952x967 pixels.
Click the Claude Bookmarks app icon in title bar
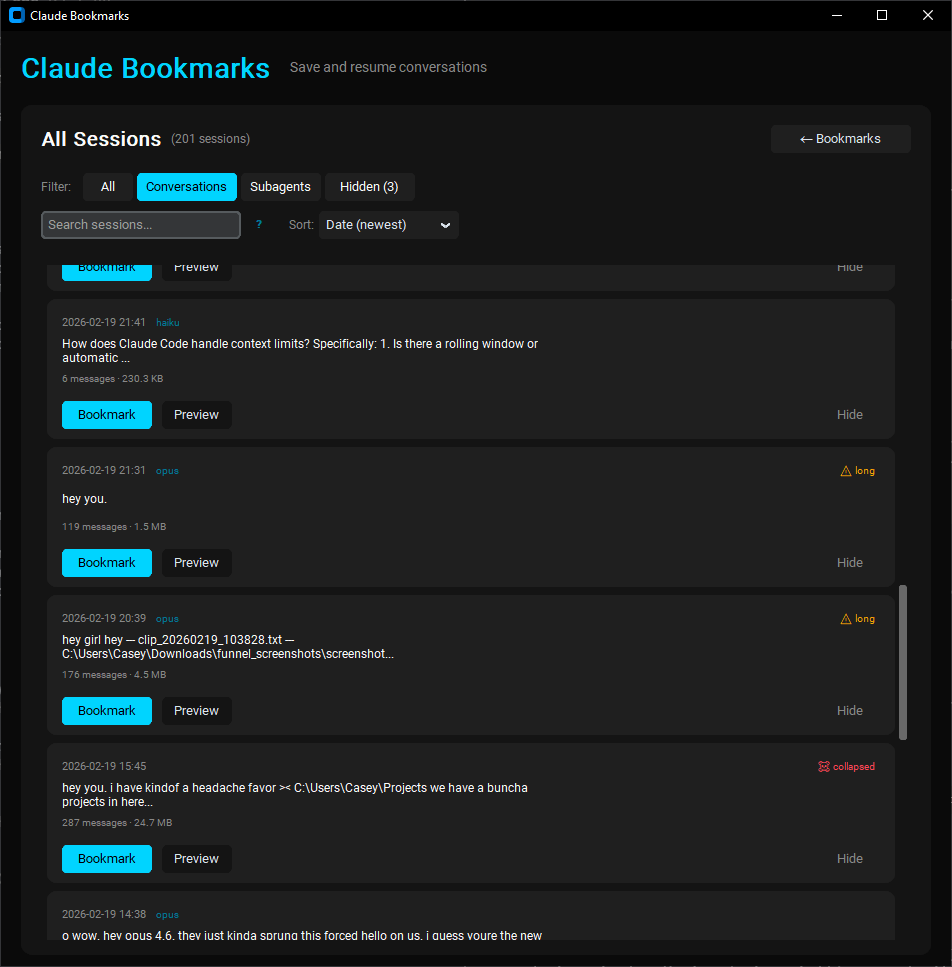point(17,15)
